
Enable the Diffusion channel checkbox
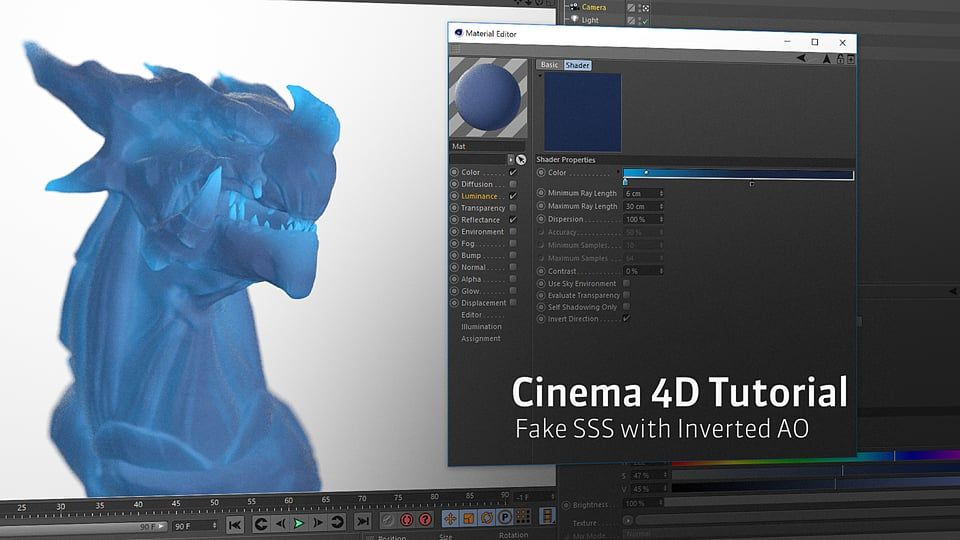[512, 184]
